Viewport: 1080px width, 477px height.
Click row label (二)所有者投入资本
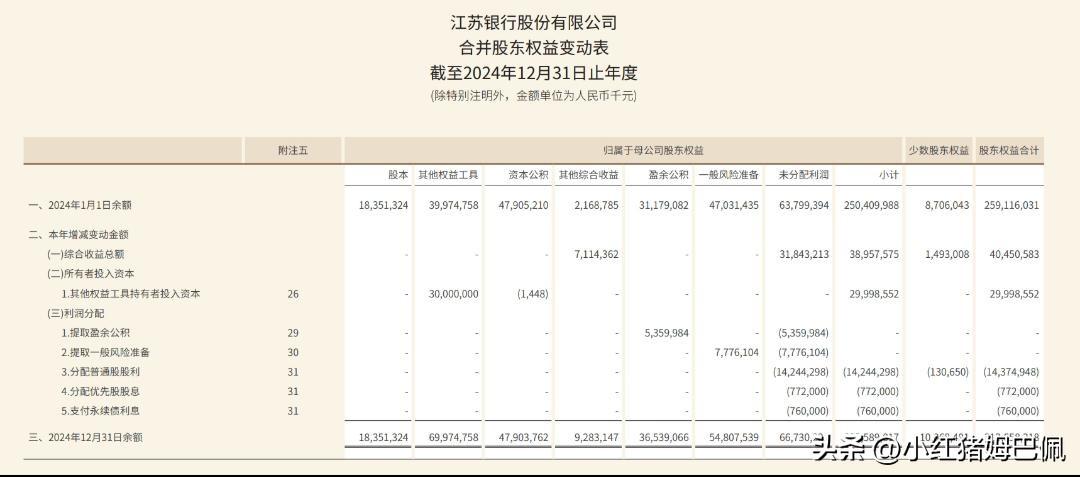(90, 274)
